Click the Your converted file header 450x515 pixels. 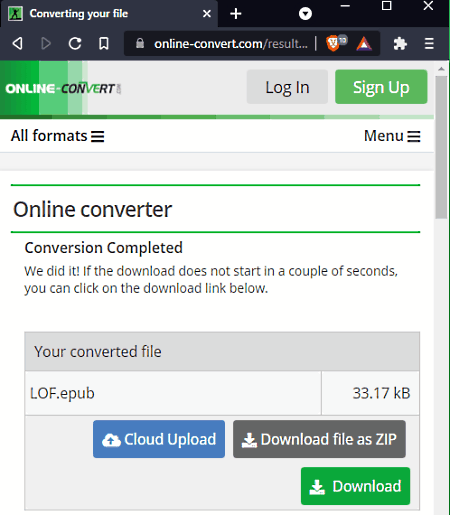(x=222, y=352)
